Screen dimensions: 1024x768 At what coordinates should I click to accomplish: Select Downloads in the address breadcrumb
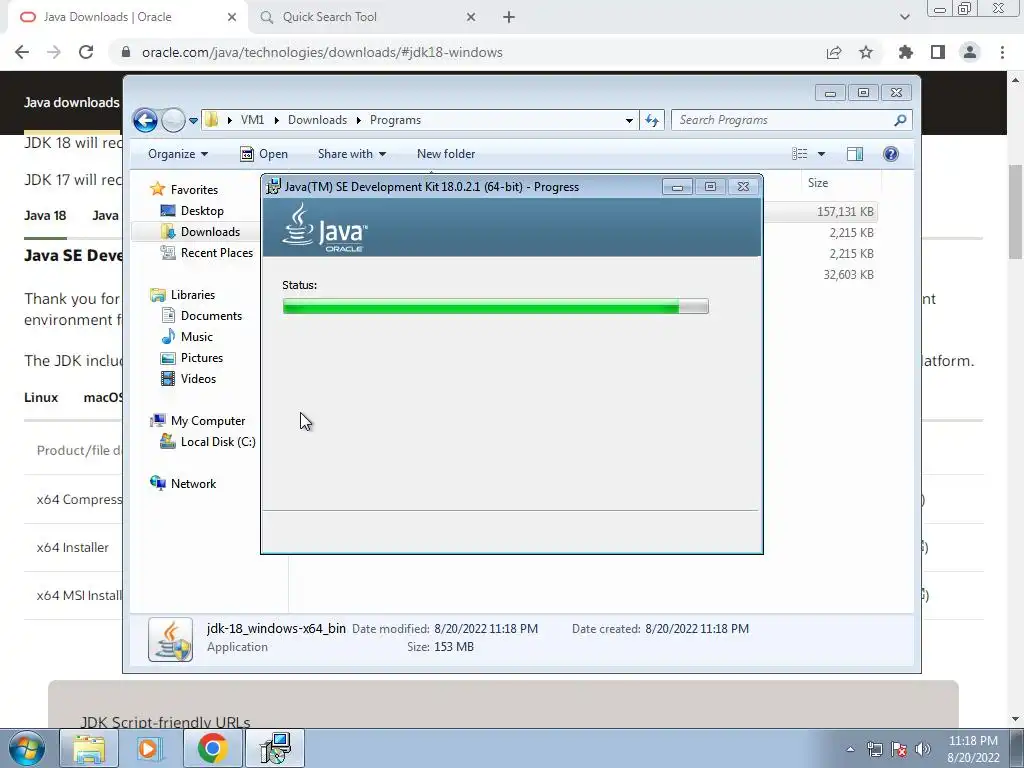[x=317, y=120]
